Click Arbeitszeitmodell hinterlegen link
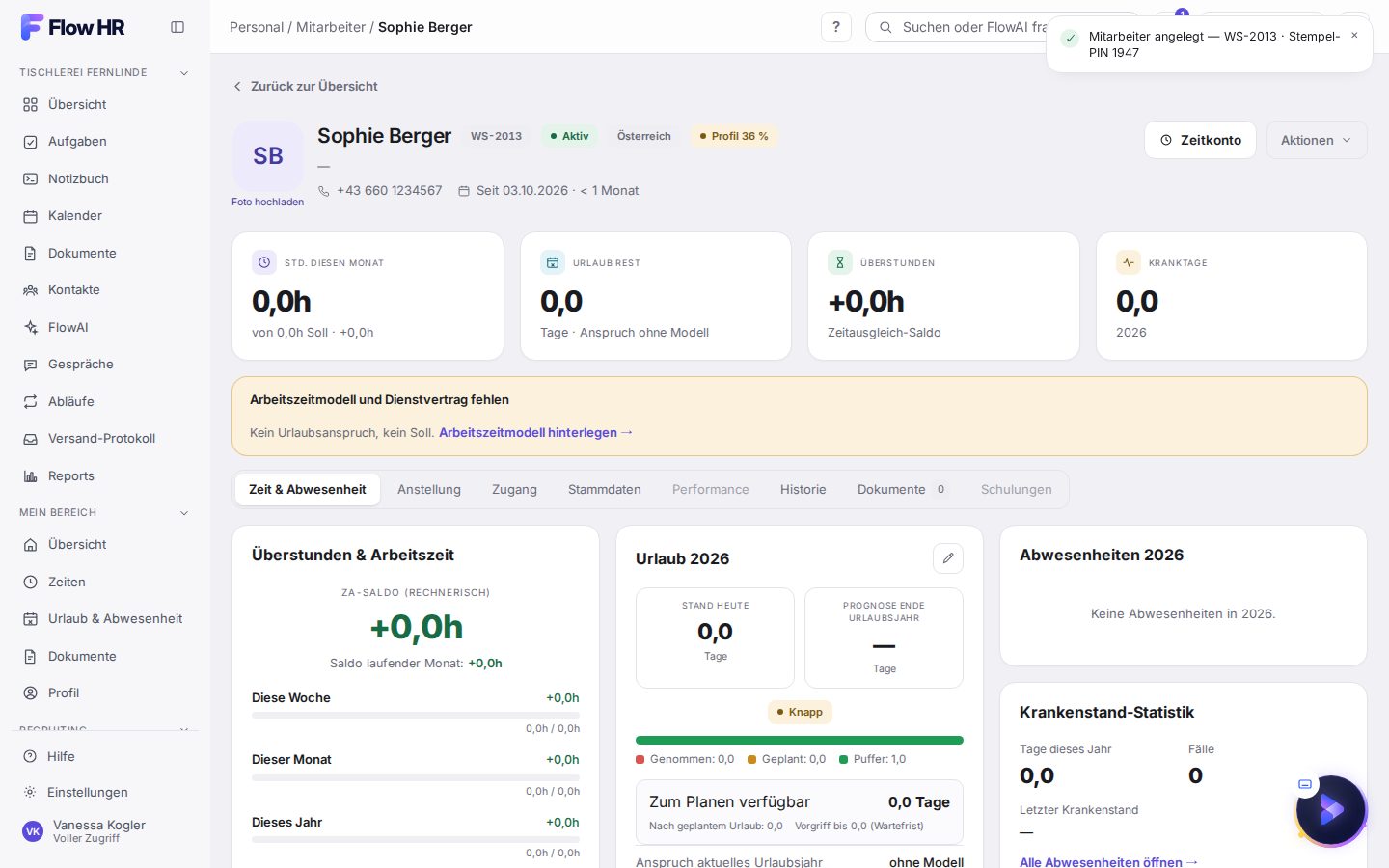The image size is (1389, 868). 535,432
